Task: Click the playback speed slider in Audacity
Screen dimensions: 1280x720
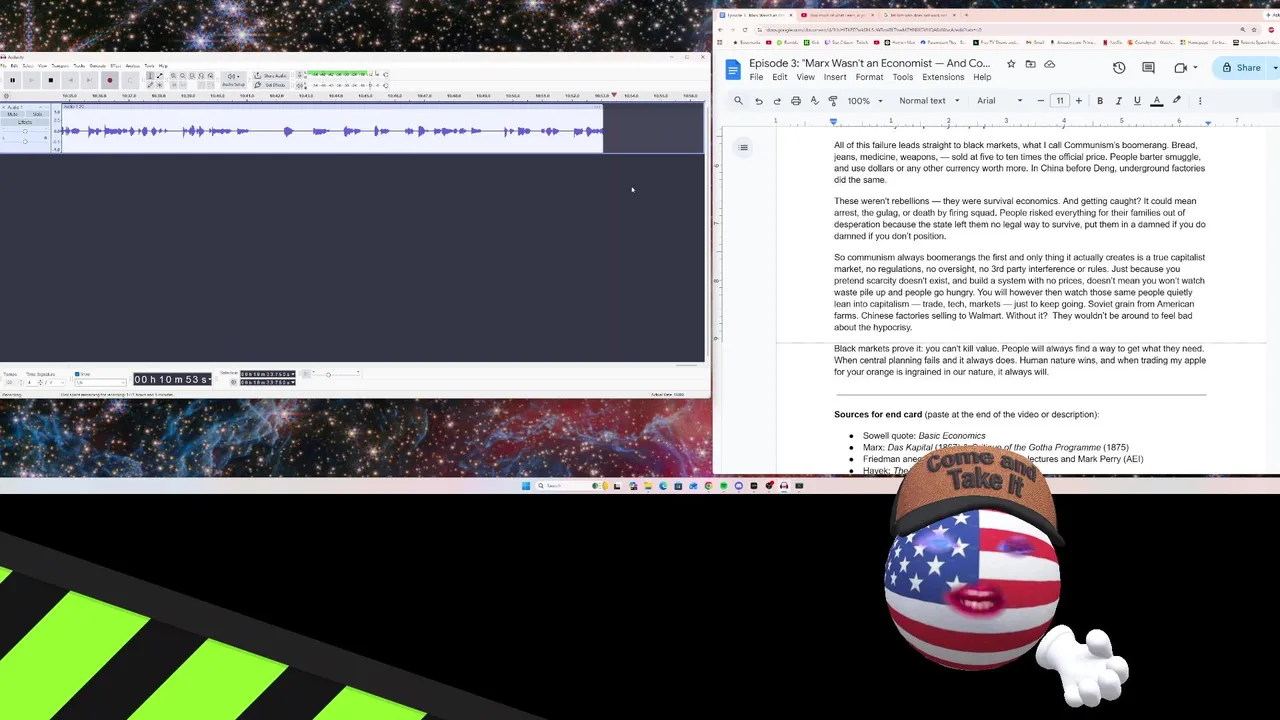Action: 328,374
